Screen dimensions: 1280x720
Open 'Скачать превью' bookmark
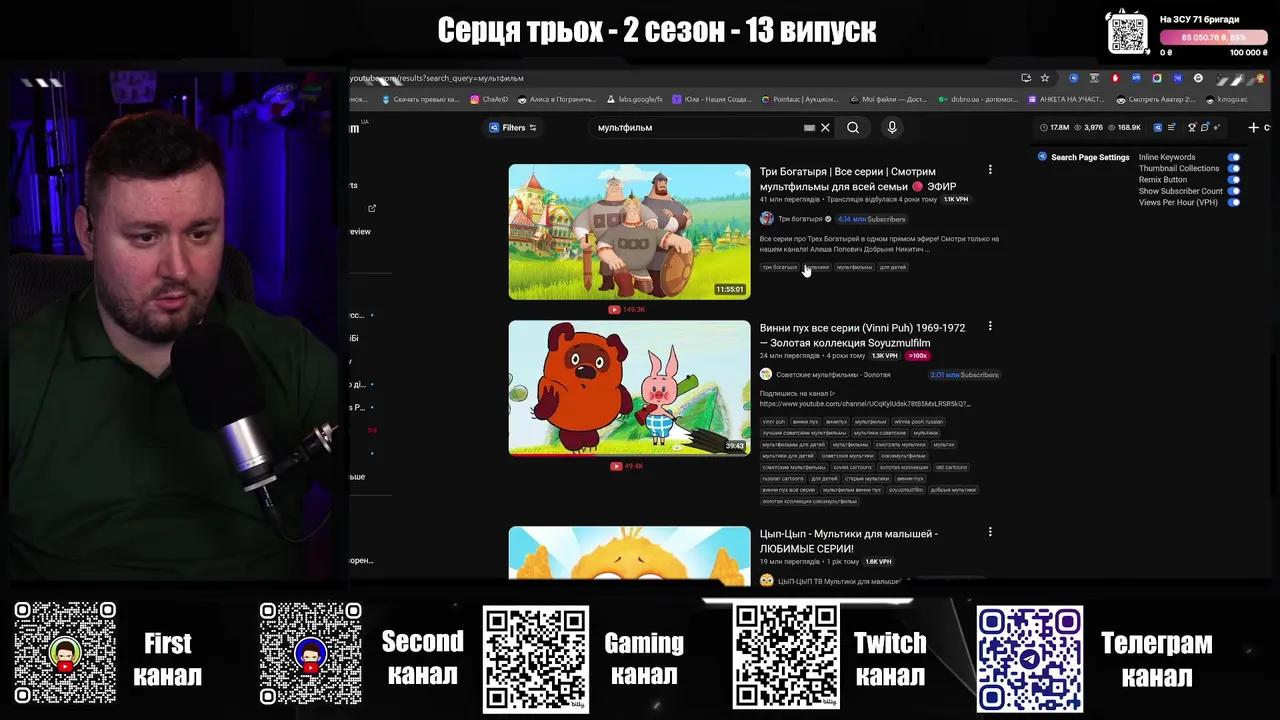421,99
